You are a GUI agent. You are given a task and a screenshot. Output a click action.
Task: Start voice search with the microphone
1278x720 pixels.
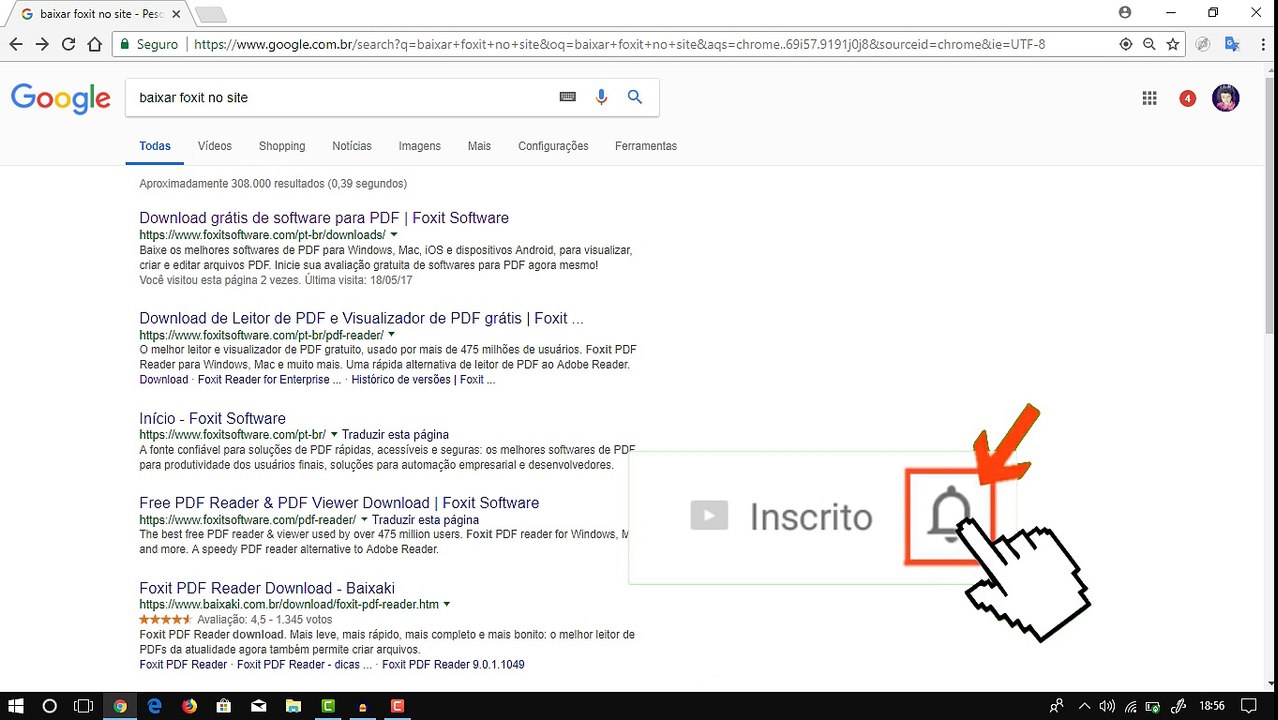point(601,97)
